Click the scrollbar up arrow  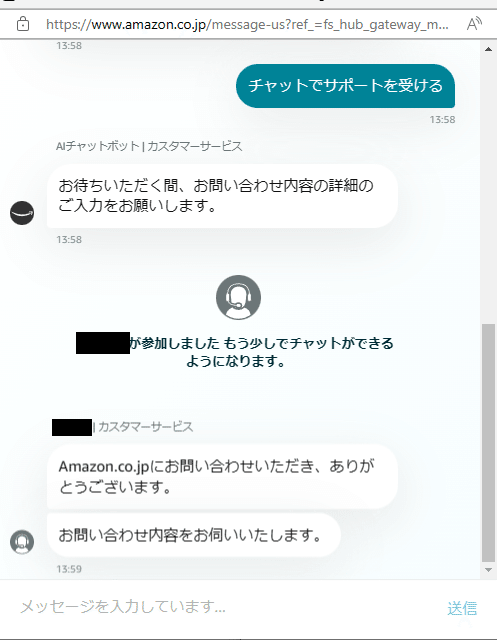tap(488, 49)
